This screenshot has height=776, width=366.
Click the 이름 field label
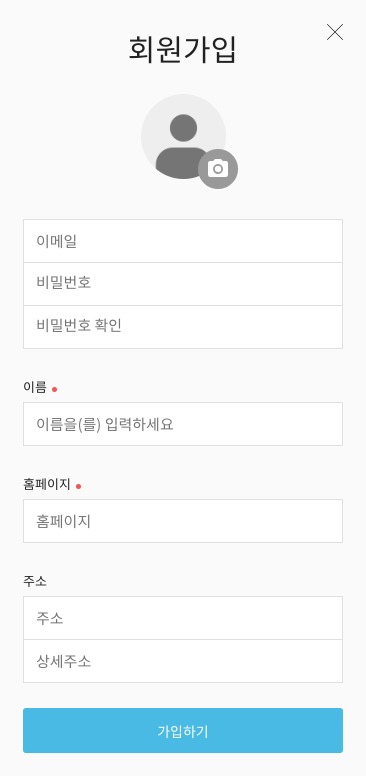(35, 387)
